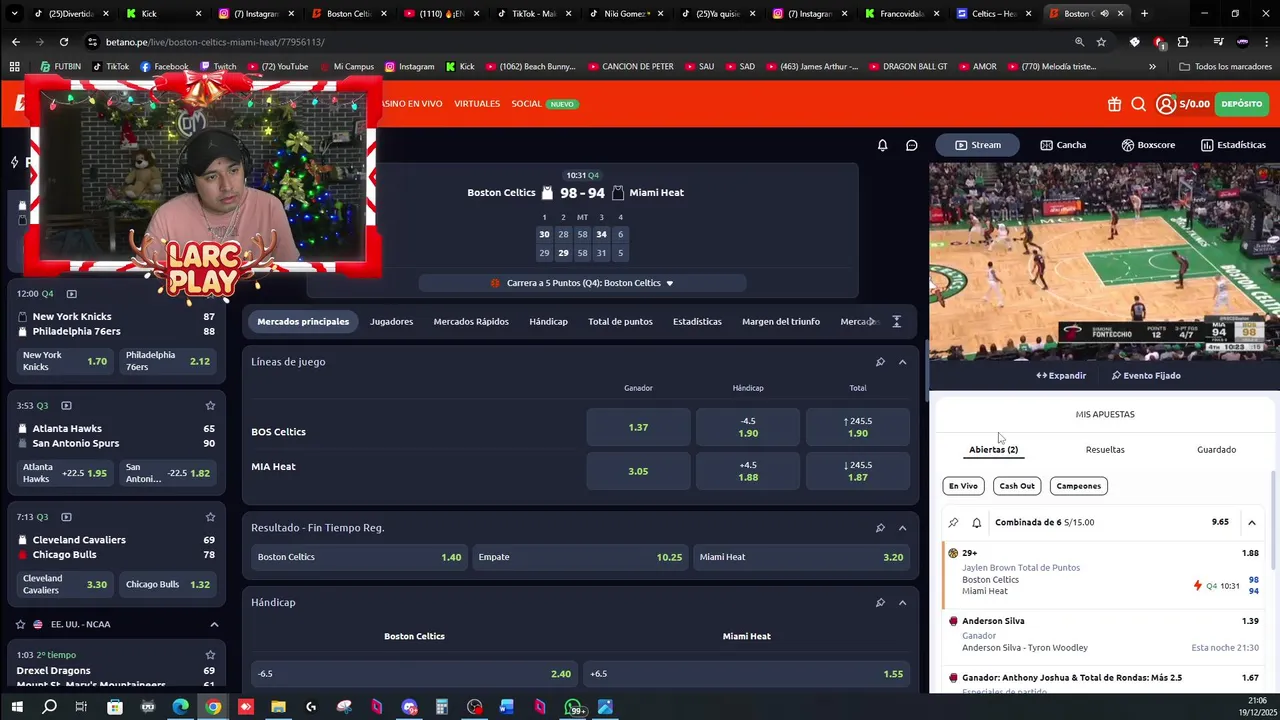The image size is (1280, 720).
Task: Open the chat bubble icon
Action: [911, 145]
